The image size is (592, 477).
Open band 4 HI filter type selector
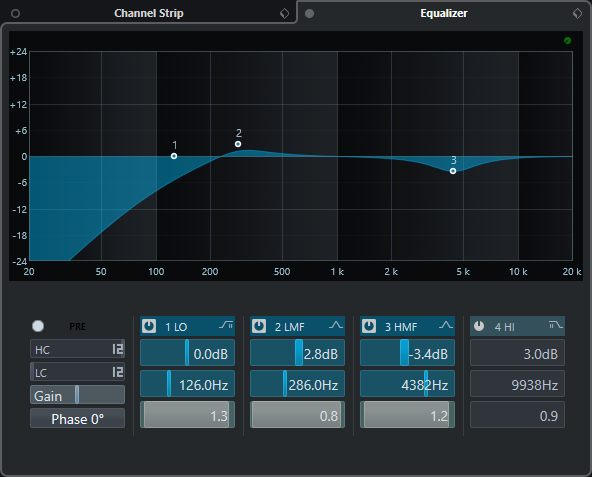(555, 325)
